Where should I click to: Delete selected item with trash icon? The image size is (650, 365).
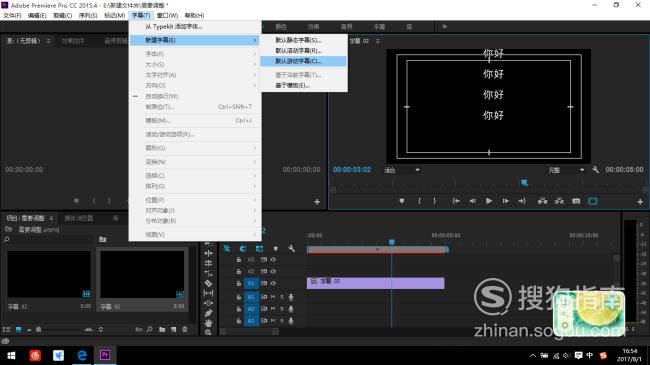click(x=185, y=330)
